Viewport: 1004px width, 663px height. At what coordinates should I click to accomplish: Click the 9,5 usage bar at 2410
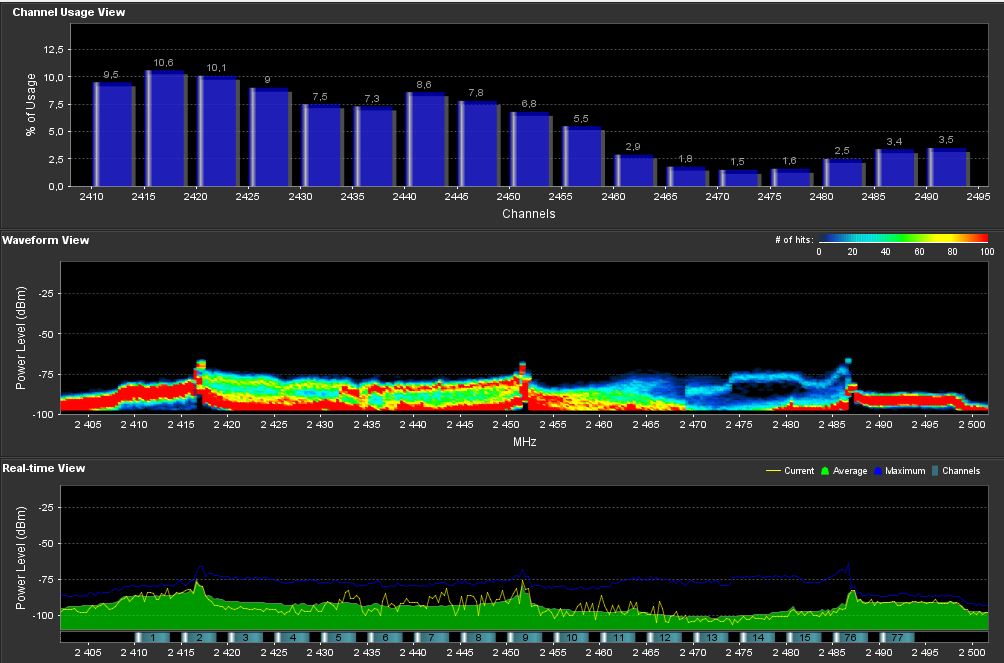point(113,134)
